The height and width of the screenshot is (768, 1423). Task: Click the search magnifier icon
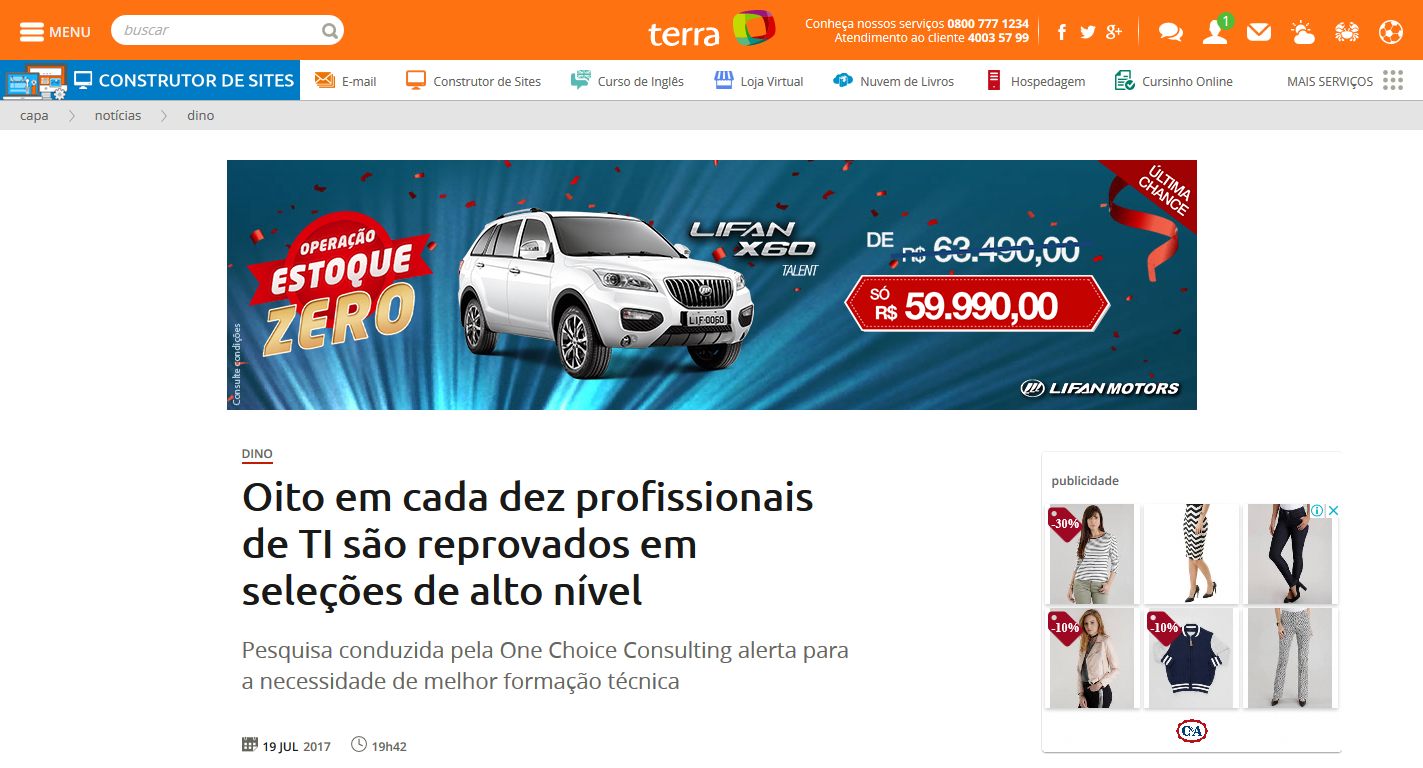(x=329, y=31)
